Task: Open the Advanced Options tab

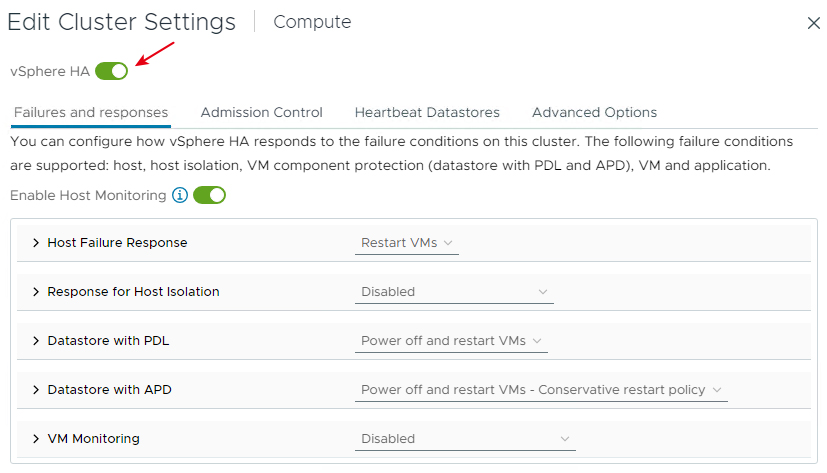Action: (594, 112)
